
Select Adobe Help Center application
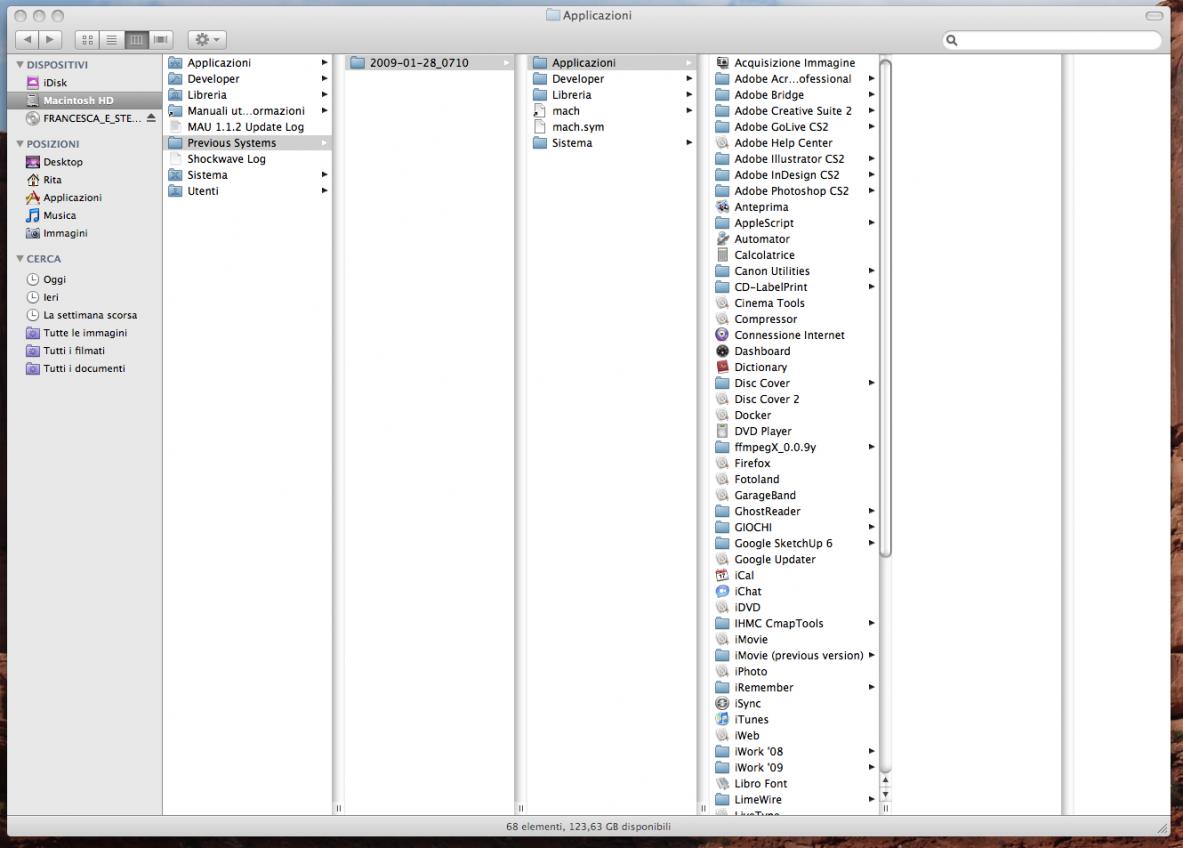pyautogui.click(x=795, y=143)
